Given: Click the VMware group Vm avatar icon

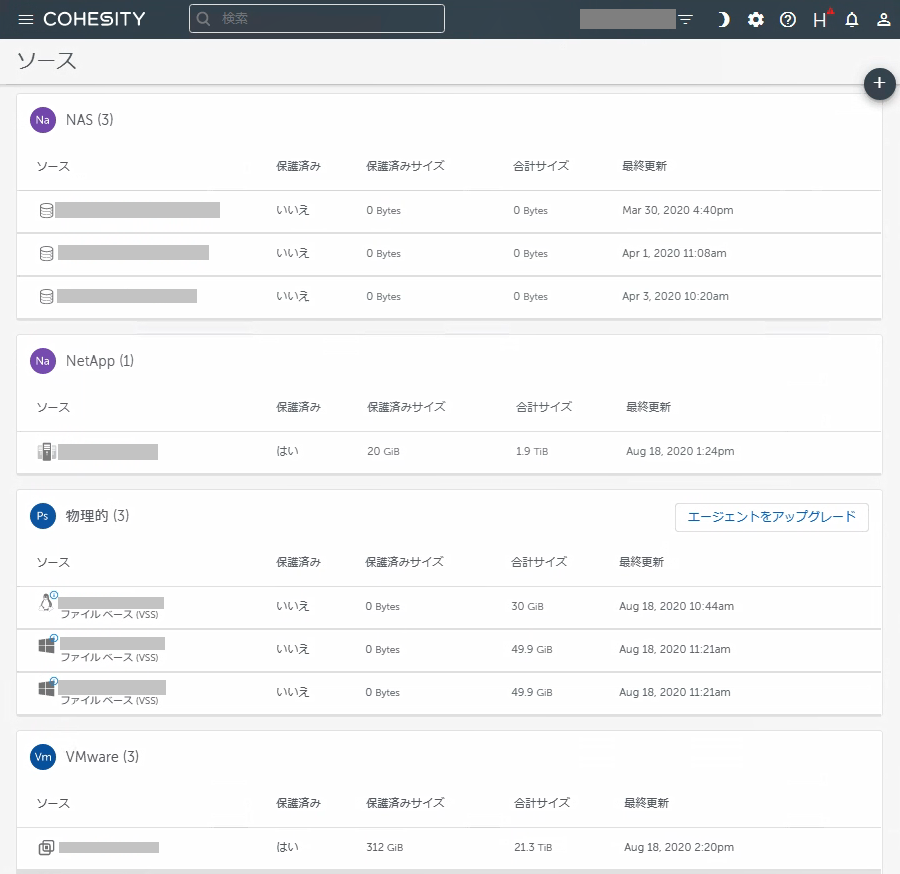Looking at the screenshot, I should (x=43, y=757).
